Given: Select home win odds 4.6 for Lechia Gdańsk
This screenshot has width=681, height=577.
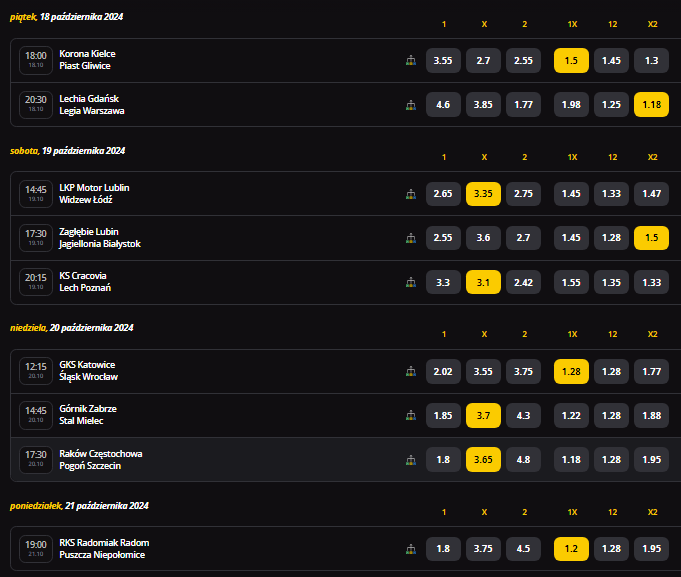Looking at the screenshot, I should [x=443, y=104].
